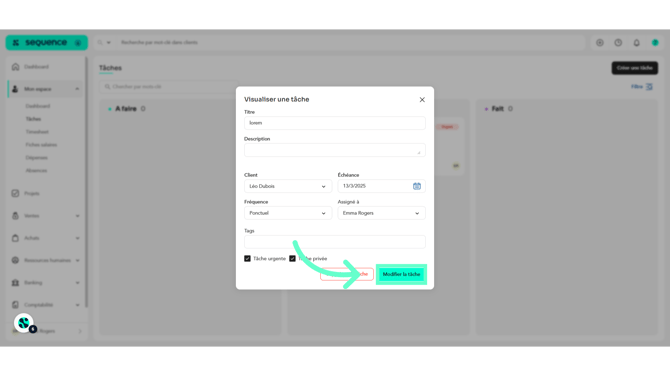Open the Assigné à dropdown showing Emma Rogers
Screen dimensions: 670x376
[381, 213]
